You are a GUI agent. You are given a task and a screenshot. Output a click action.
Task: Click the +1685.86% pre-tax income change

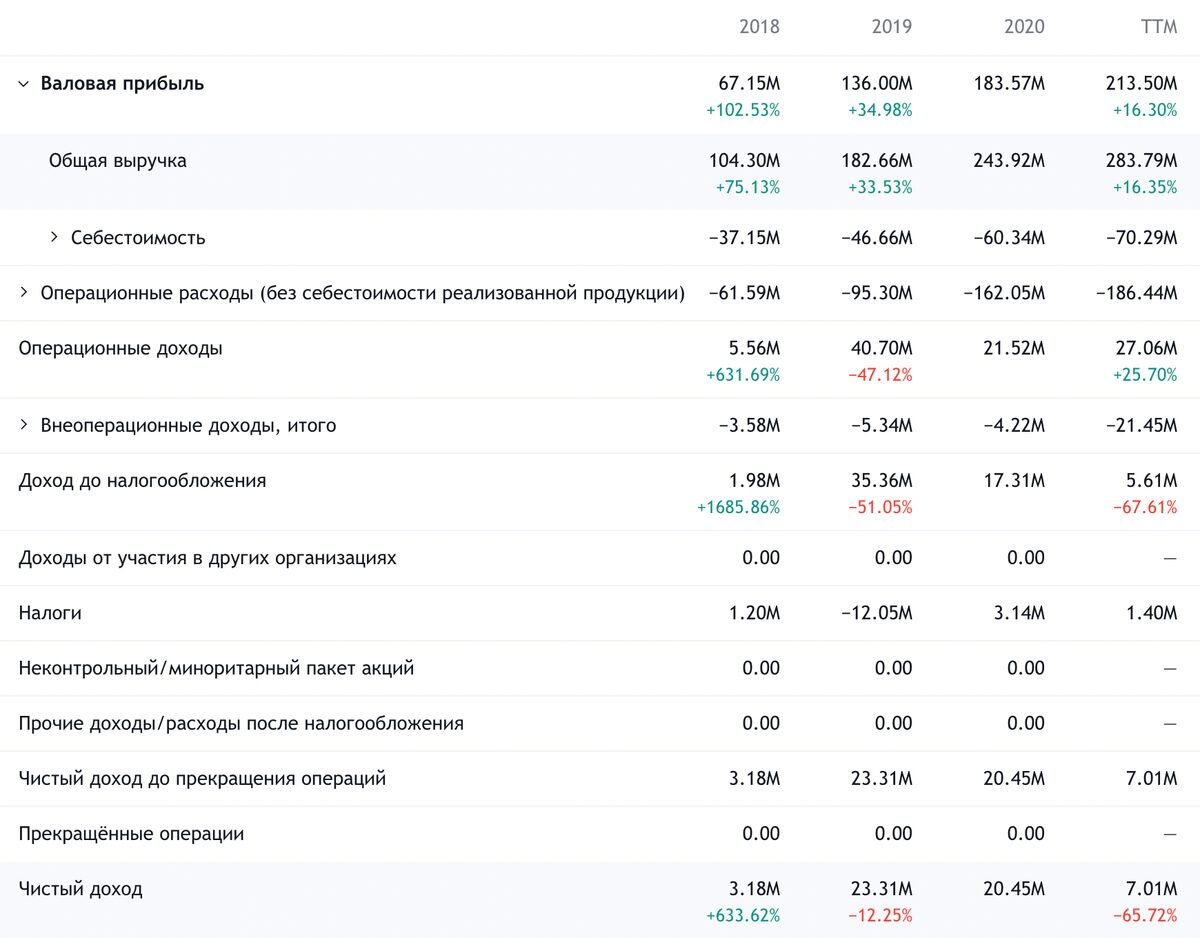(739, 507)
